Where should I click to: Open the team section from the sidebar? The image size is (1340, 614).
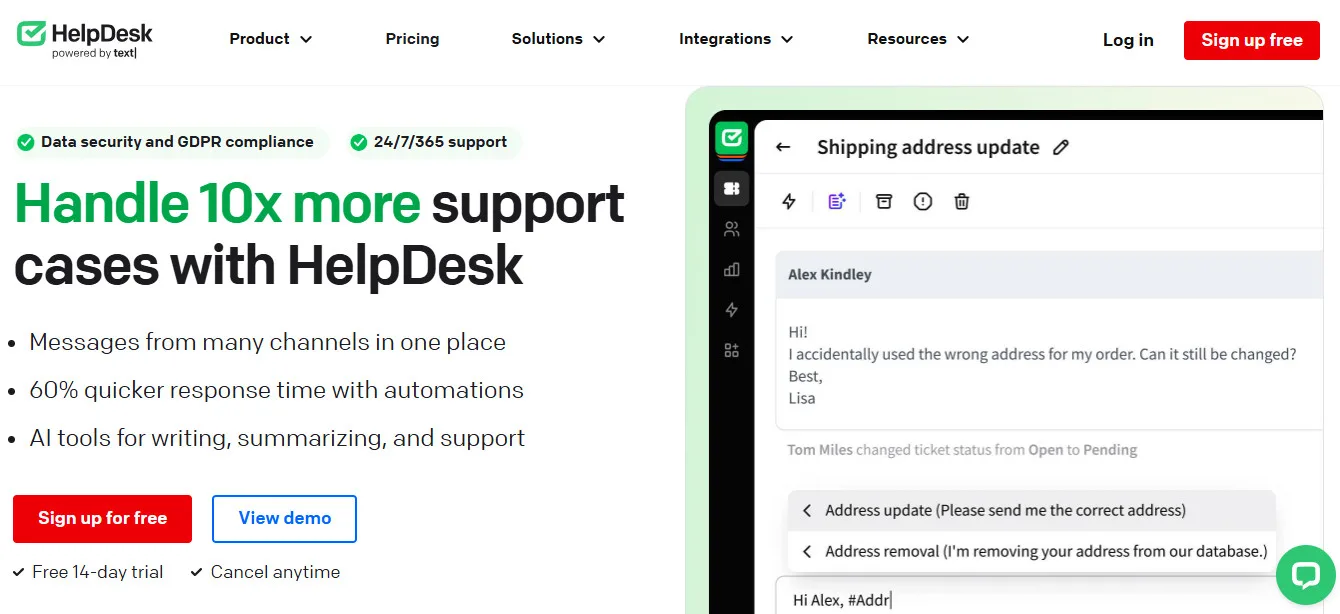(x=731, y=228)
